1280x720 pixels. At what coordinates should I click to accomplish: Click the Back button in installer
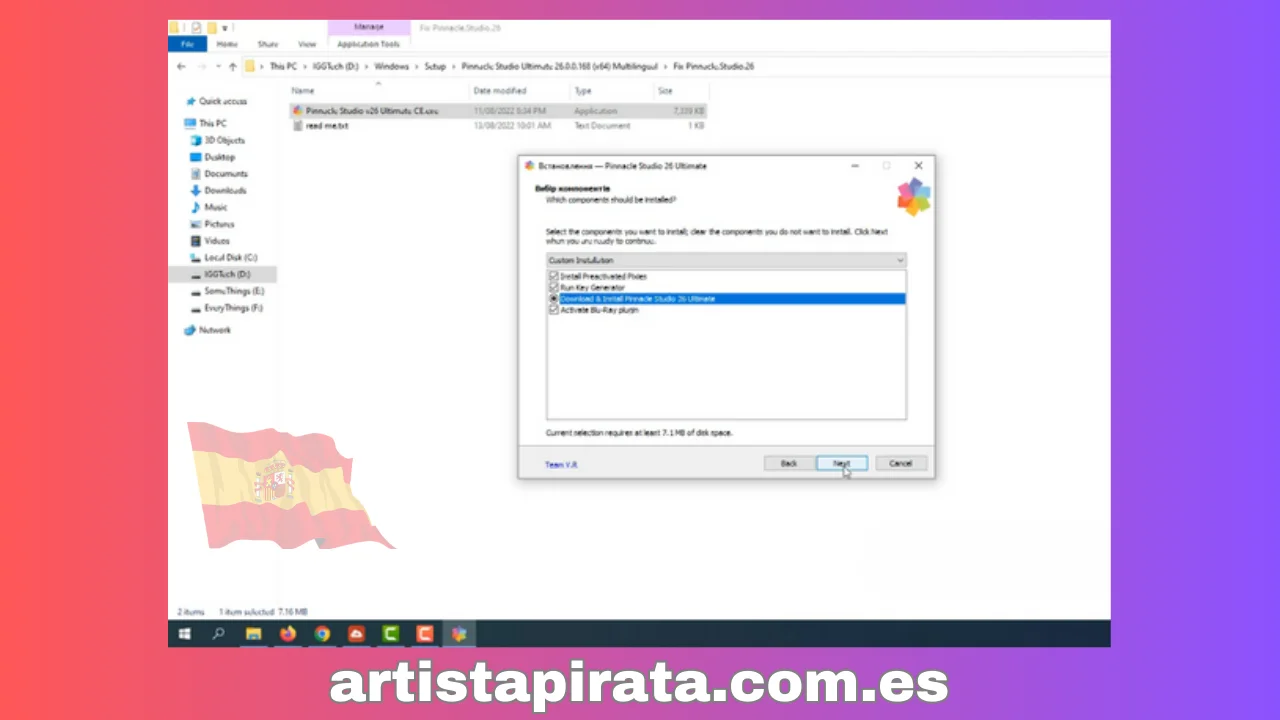[x=789, y=463]
